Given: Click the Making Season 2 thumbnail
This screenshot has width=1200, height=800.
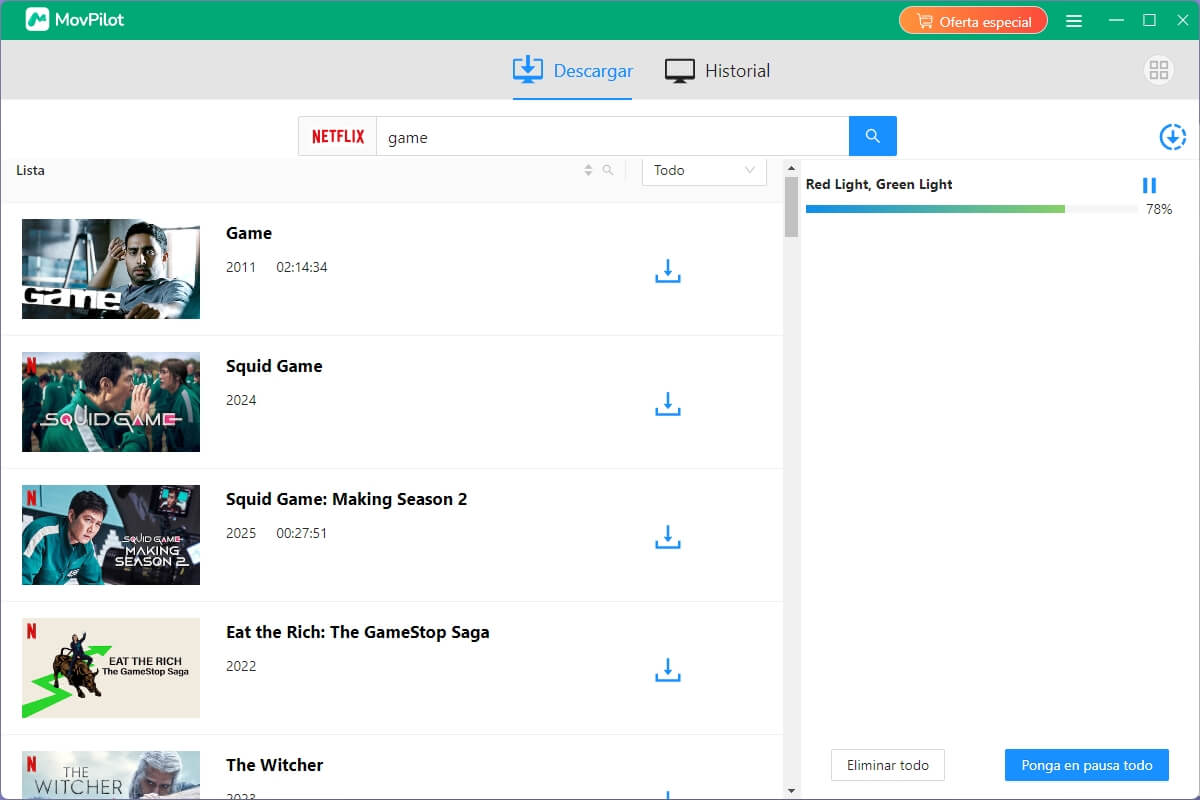Looking at the screenshot, I should point(111,535).
